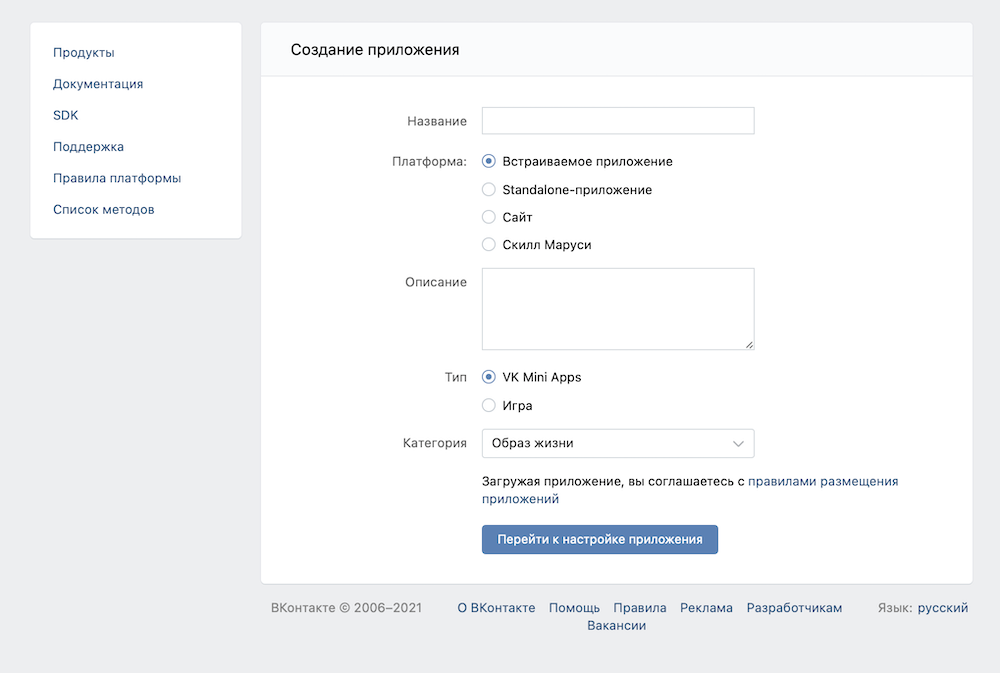Image resolution: width=1000 pixels, height=673 pixels.
Task: Open Продукты in the sidebar
Action: tap(84, 53)
